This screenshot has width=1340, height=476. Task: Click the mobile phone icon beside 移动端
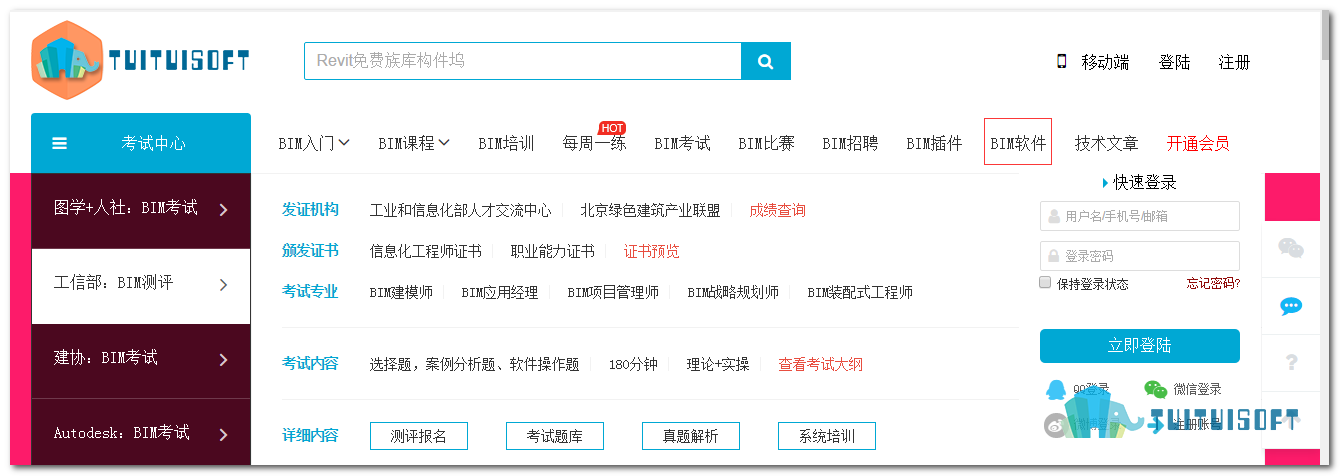point(1062,62)
